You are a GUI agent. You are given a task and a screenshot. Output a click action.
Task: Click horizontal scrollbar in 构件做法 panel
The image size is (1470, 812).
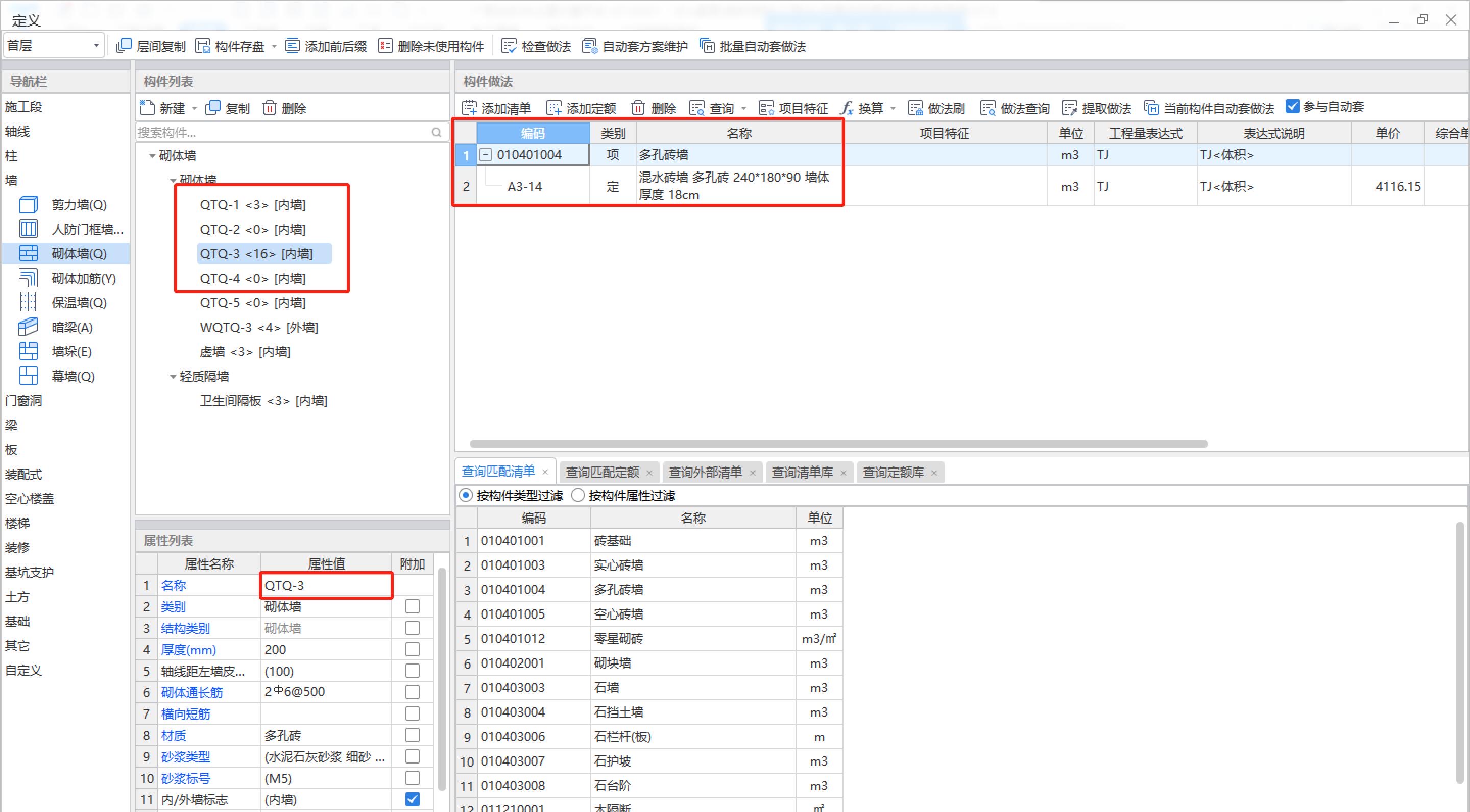pyautogui.click(x=838, y=444)
